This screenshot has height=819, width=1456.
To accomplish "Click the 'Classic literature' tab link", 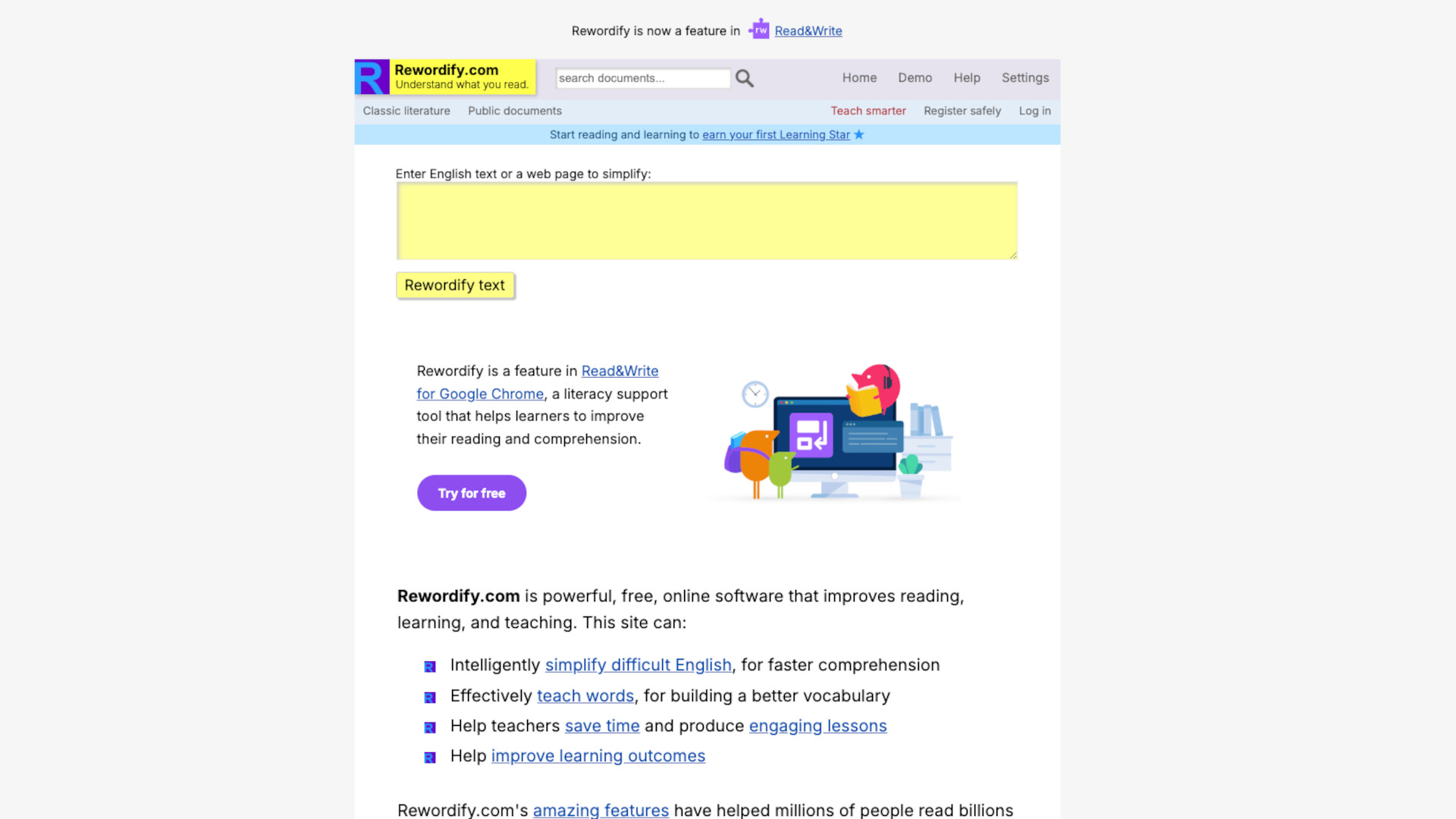I will (407, 110).
